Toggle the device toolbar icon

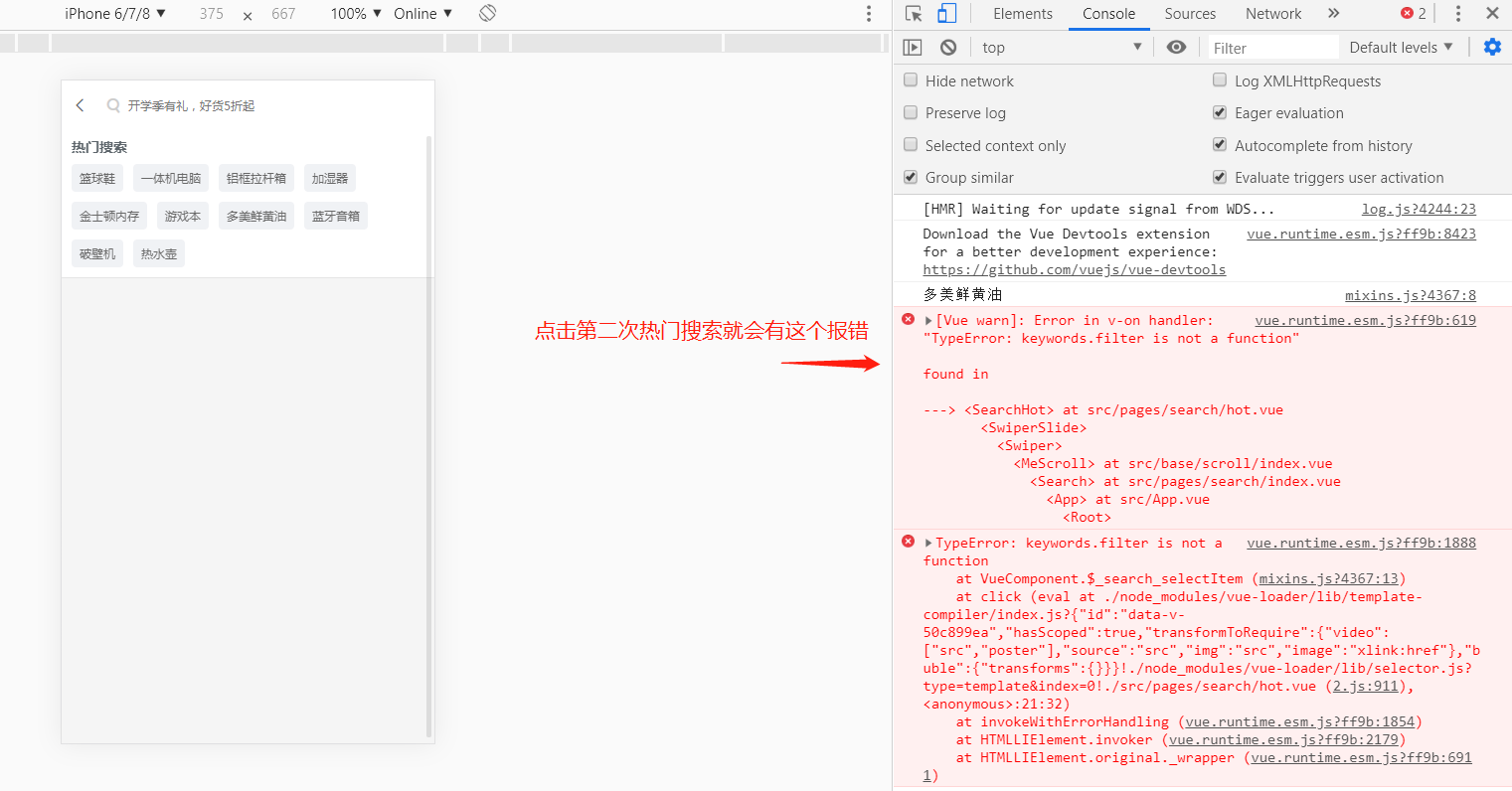coord(946,13)
